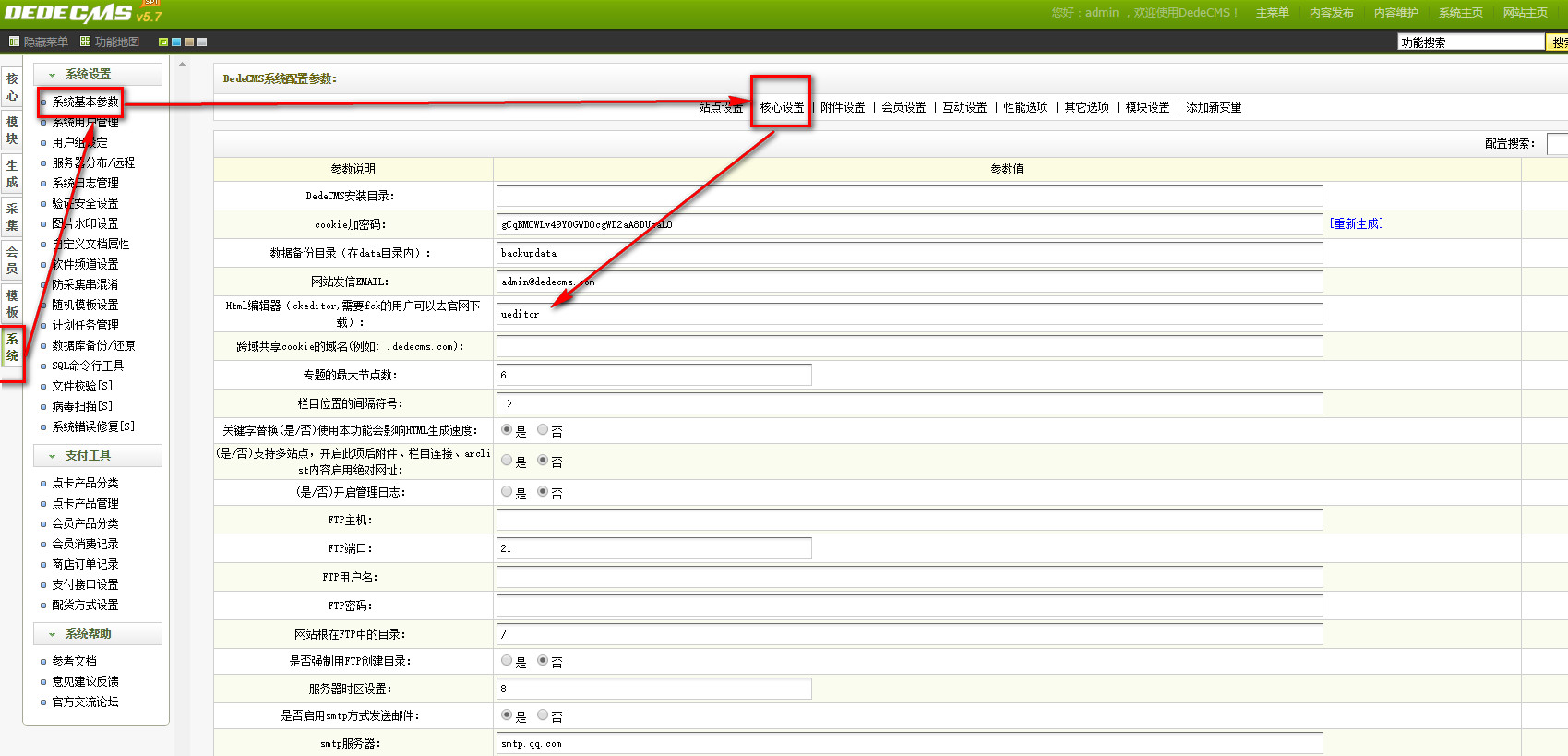The height and width of the screenshot is (756, 1568).
Task: Open 内容维护 in the top bar
Action: [x=1395, y=13]
